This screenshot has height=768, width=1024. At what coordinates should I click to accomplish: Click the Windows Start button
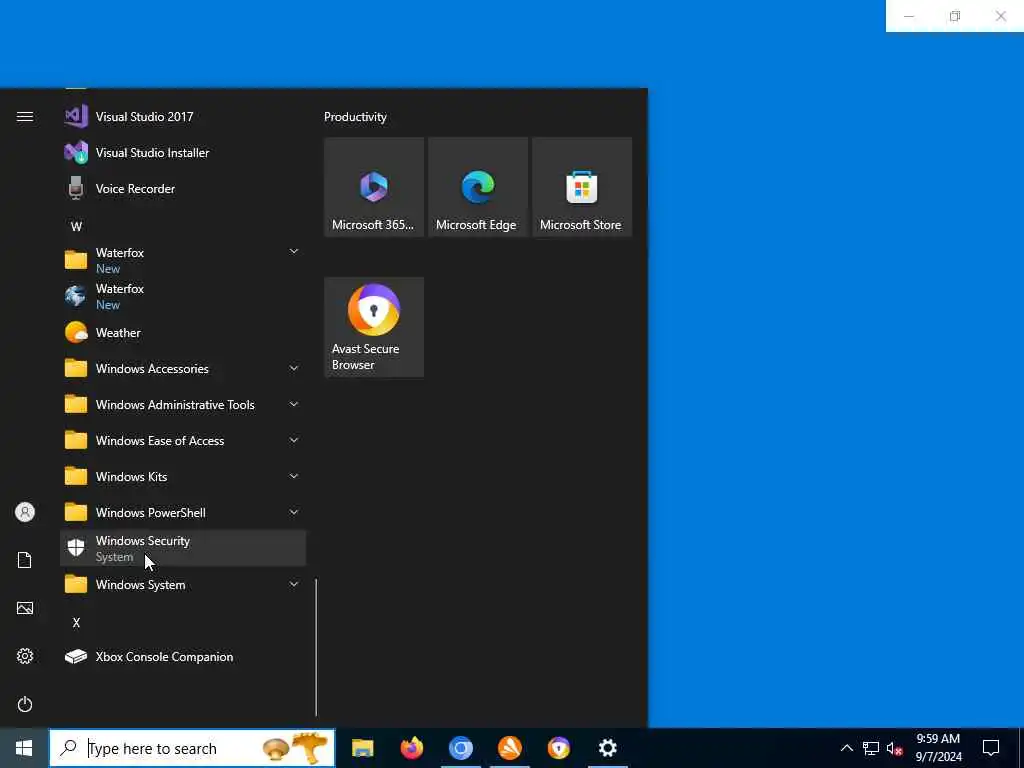(x=24, y=748)
